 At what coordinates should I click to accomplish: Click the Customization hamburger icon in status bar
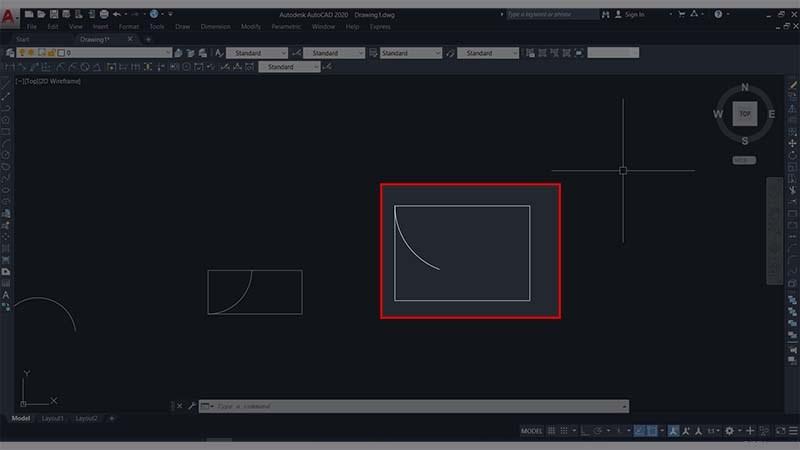point(793,431)
